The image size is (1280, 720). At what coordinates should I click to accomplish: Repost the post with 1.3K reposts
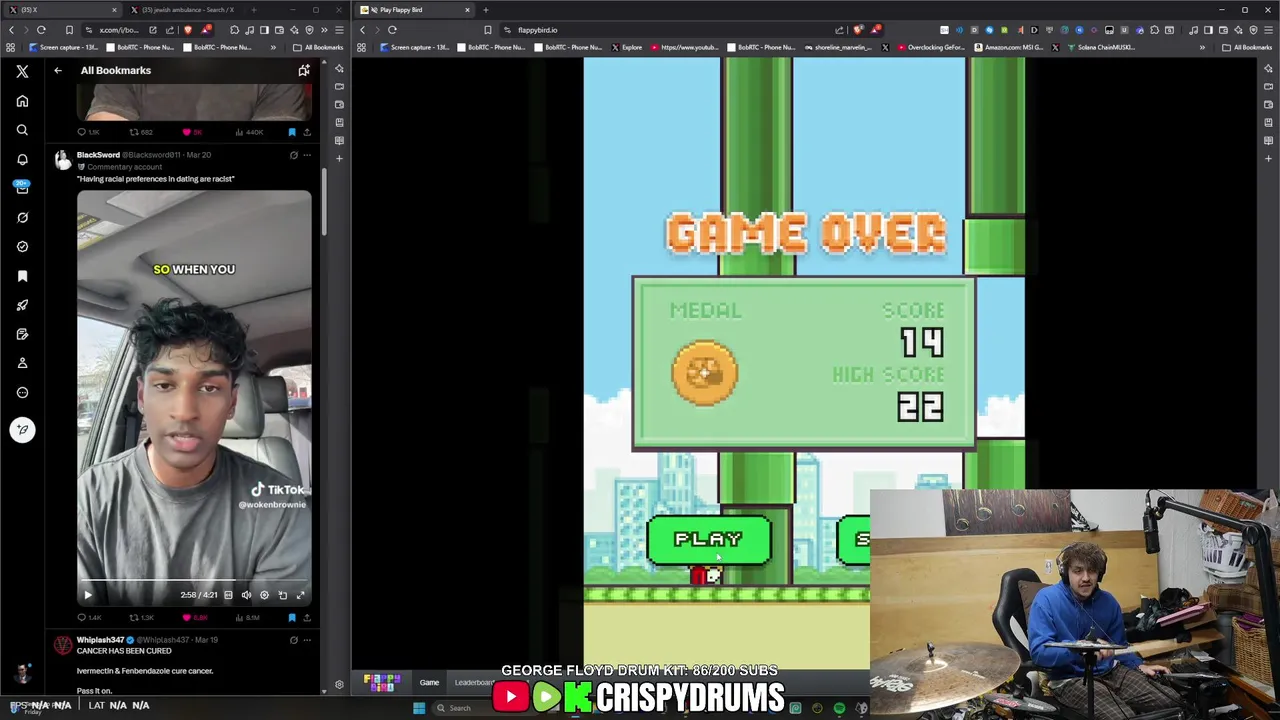pyautogui.click(x=143, y=617)
